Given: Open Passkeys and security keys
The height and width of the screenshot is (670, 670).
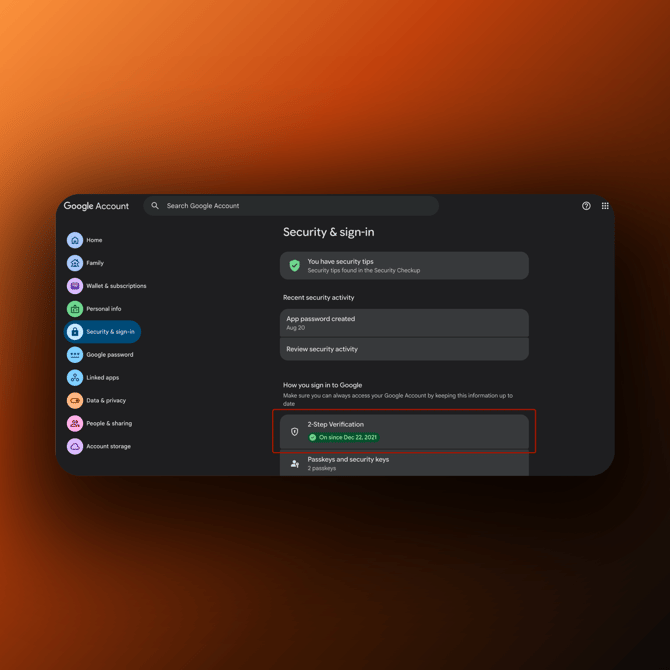Looking at the screenshot, I should 404,463.
